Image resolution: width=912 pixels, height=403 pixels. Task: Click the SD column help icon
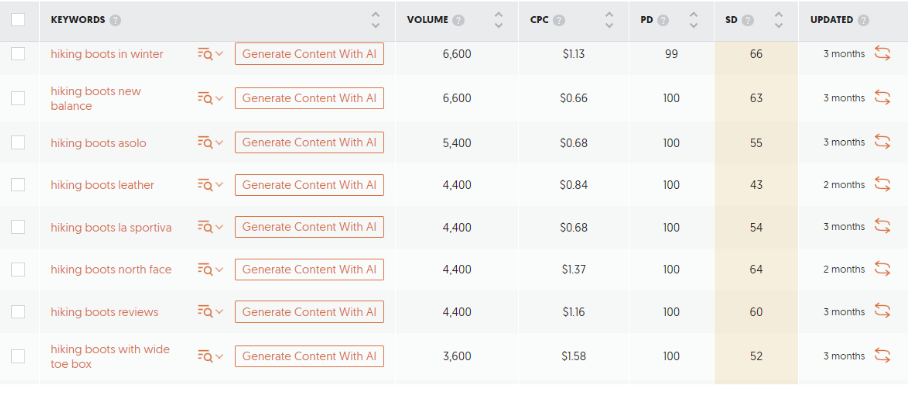point(747,20)
